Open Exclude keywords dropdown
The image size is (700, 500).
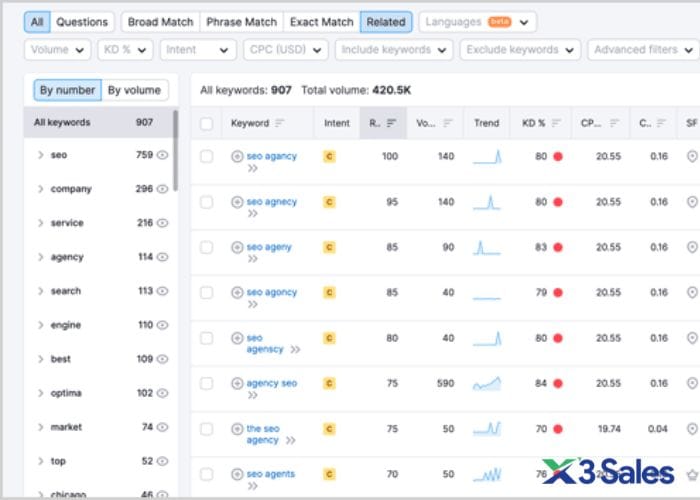tap(521, 50)
